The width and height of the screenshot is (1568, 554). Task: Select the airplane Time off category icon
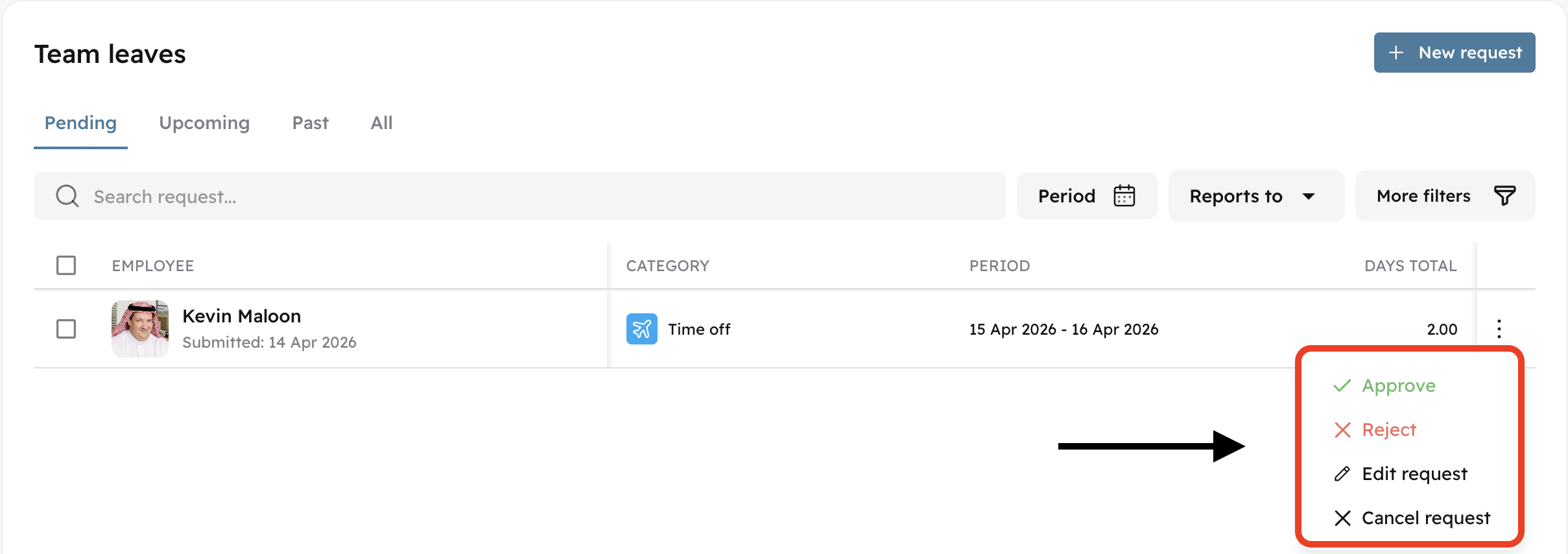pyautogui.click(x=642, y=329)
